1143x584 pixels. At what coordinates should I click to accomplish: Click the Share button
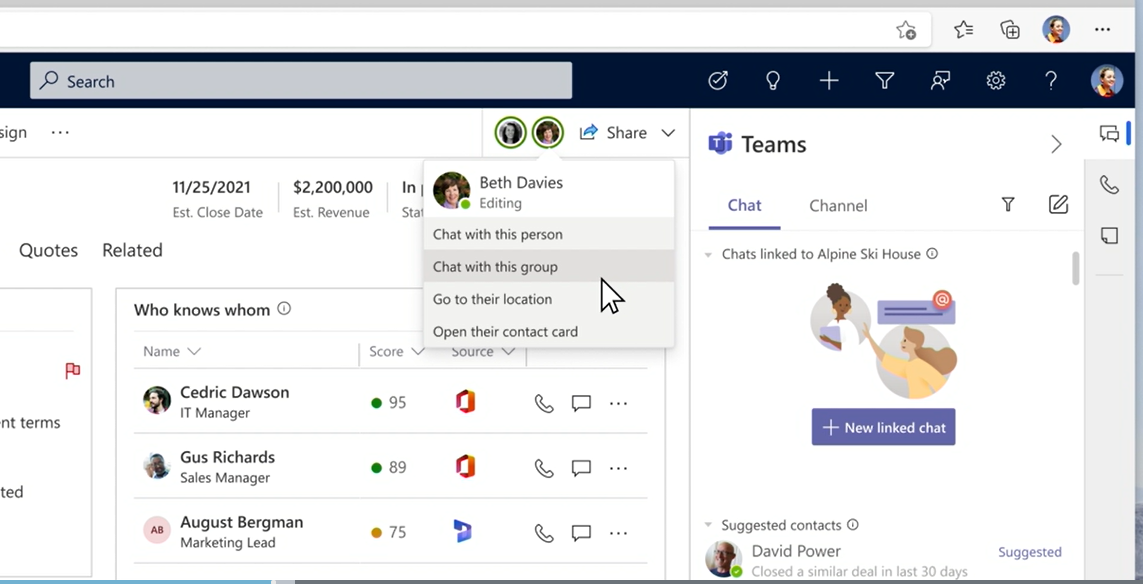coord(613,133)
